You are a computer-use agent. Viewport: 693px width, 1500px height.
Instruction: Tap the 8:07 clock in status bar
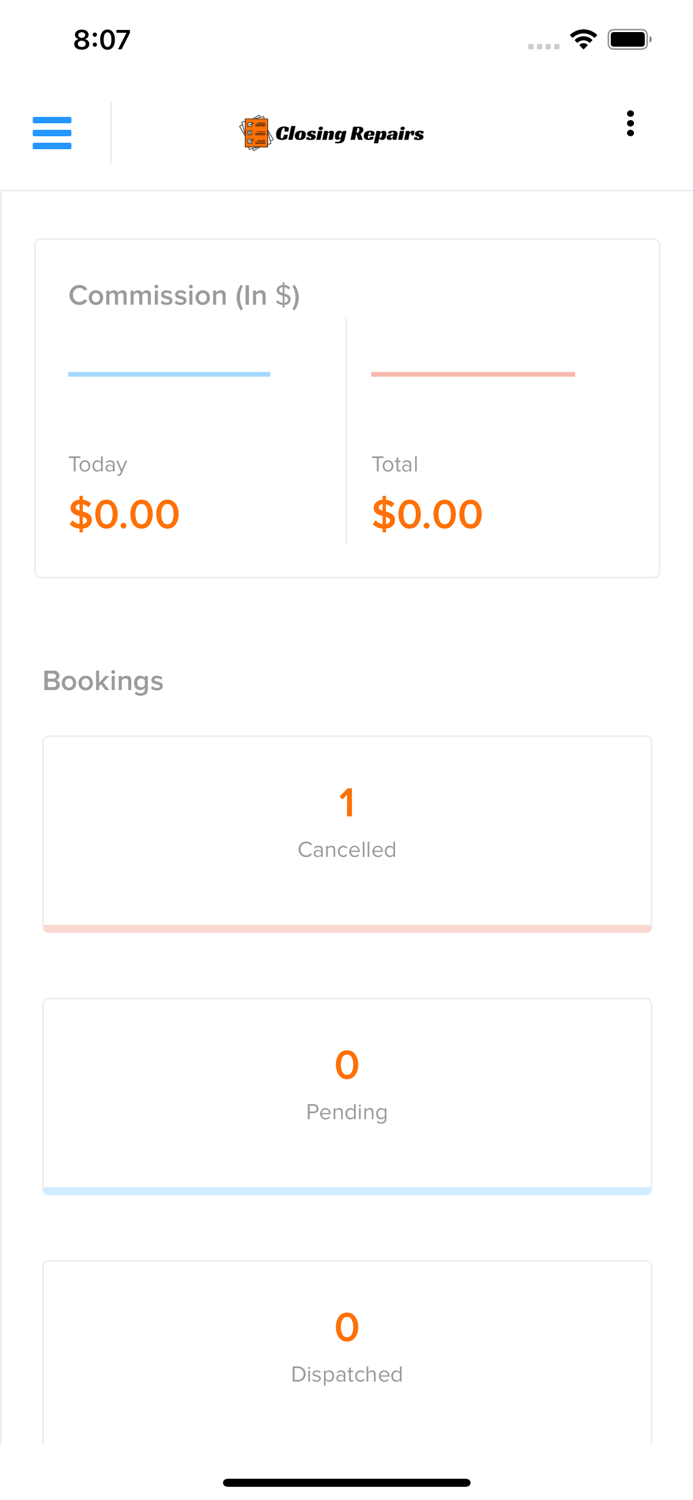coord(102,40)
